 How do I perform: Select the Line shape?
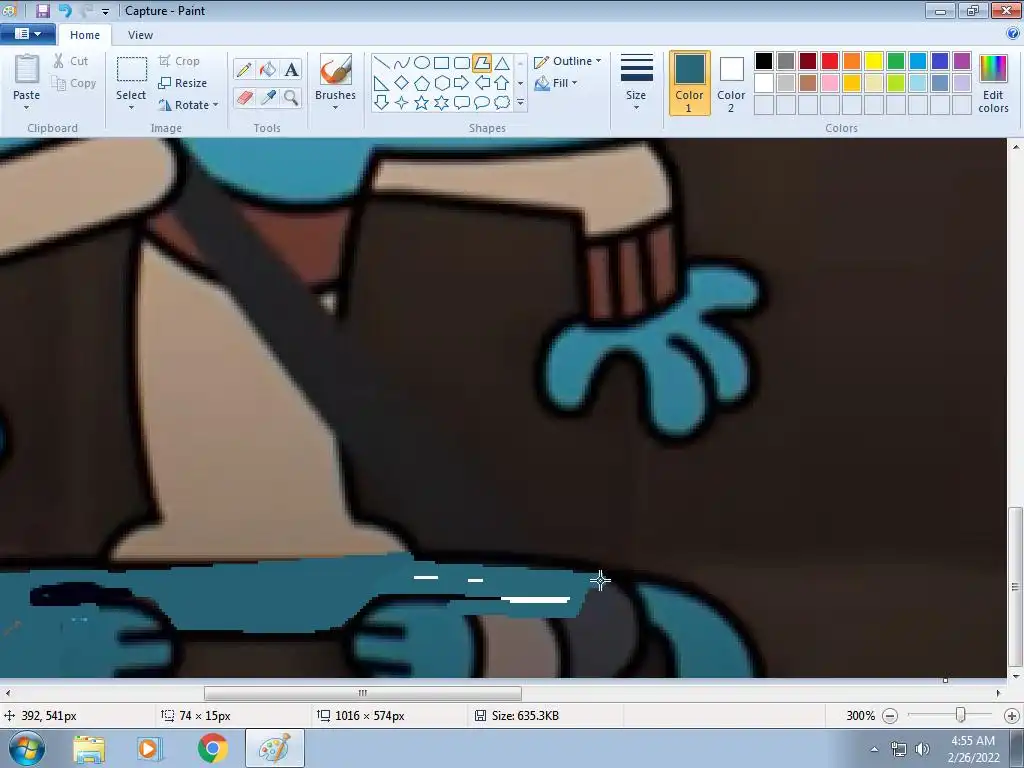click(x=382, y=63)
